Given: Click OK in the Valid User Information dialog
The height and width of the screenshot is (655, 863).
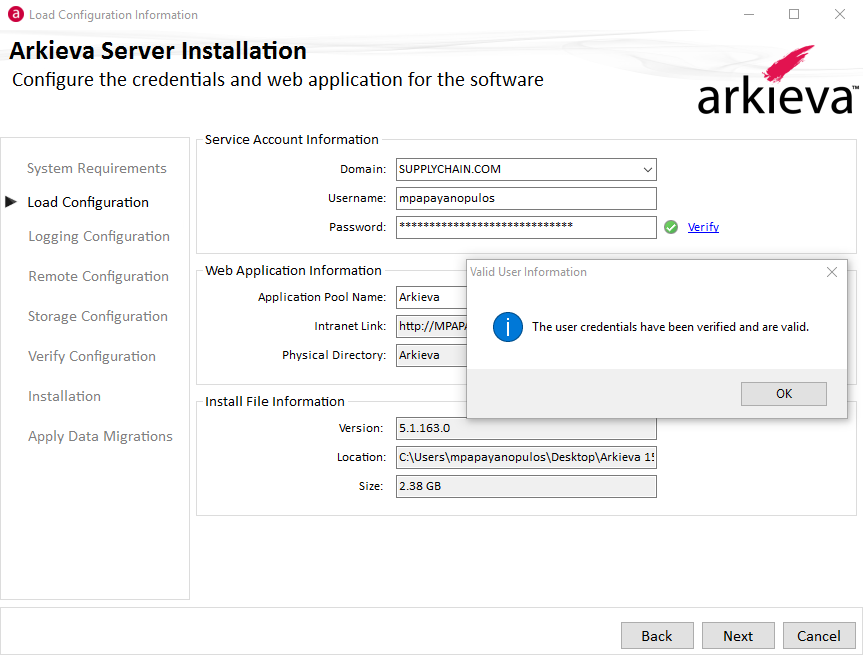Looking at the screenshot, I should coord(783,394).
